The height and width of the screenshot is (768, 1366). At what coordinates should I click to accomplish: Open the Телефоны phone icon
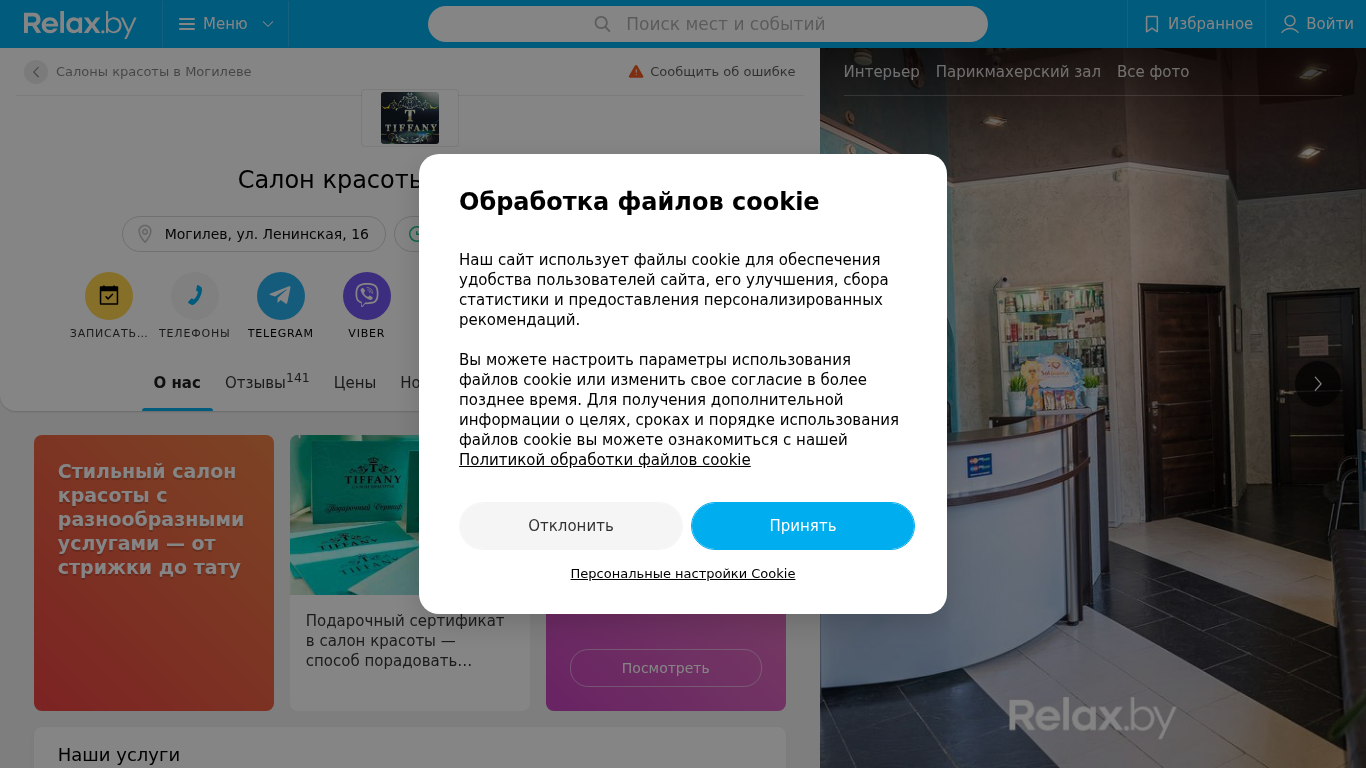pos(195,296)
